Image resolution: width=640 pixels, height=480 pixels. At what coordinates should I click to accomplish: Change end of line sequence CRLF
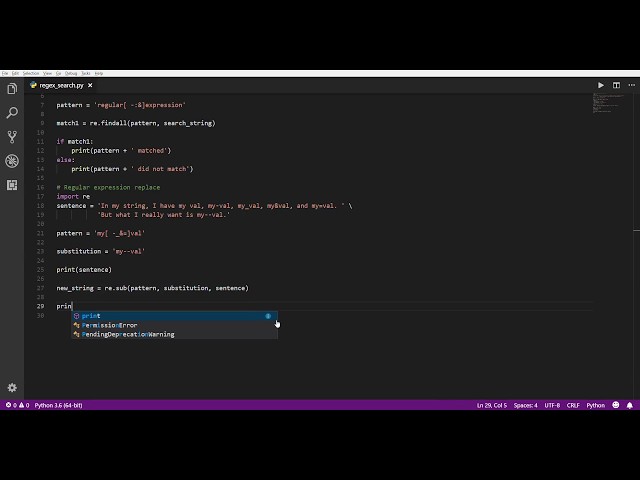point(573,405)
